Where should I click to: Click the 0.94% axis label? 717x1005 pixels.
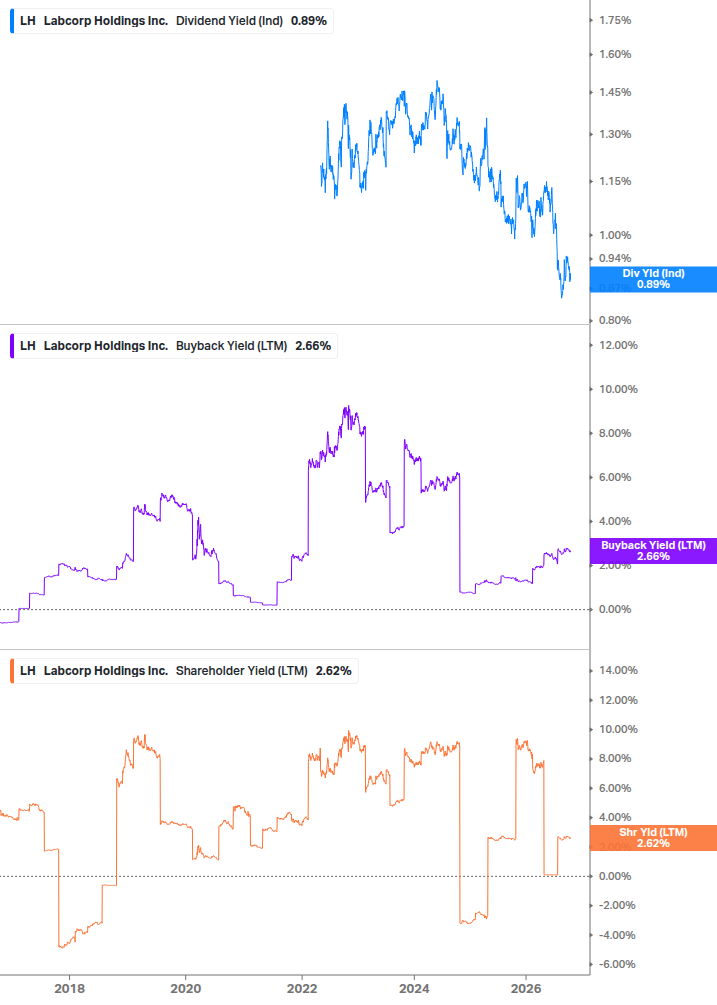pos(615,258)
